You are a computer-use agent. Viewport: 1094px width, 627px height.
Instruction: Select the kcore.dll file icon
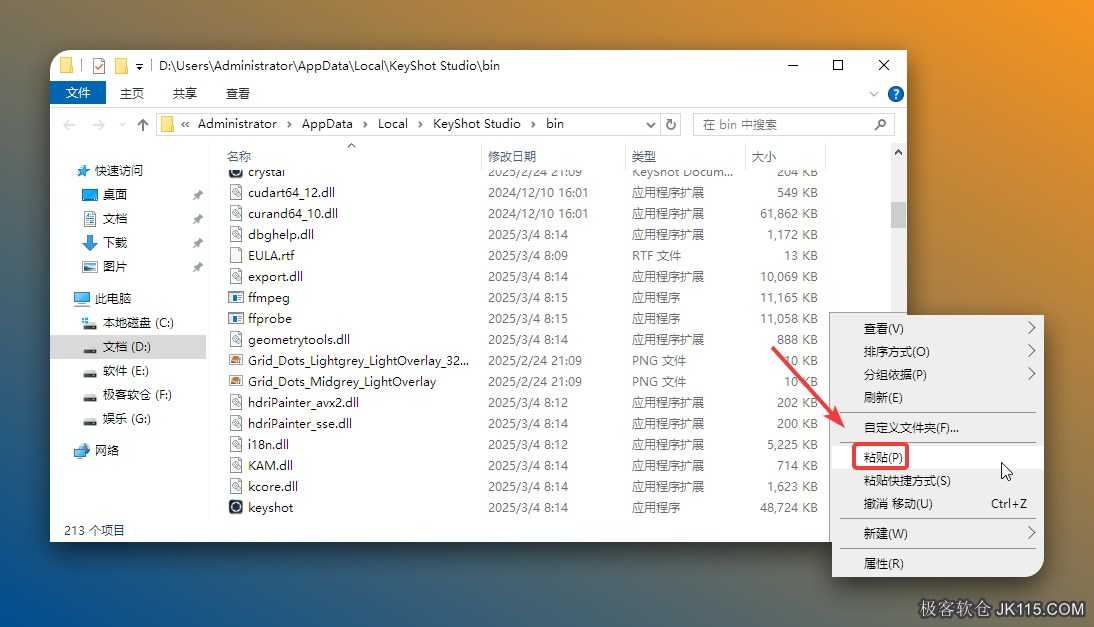(x=236, y=486)
